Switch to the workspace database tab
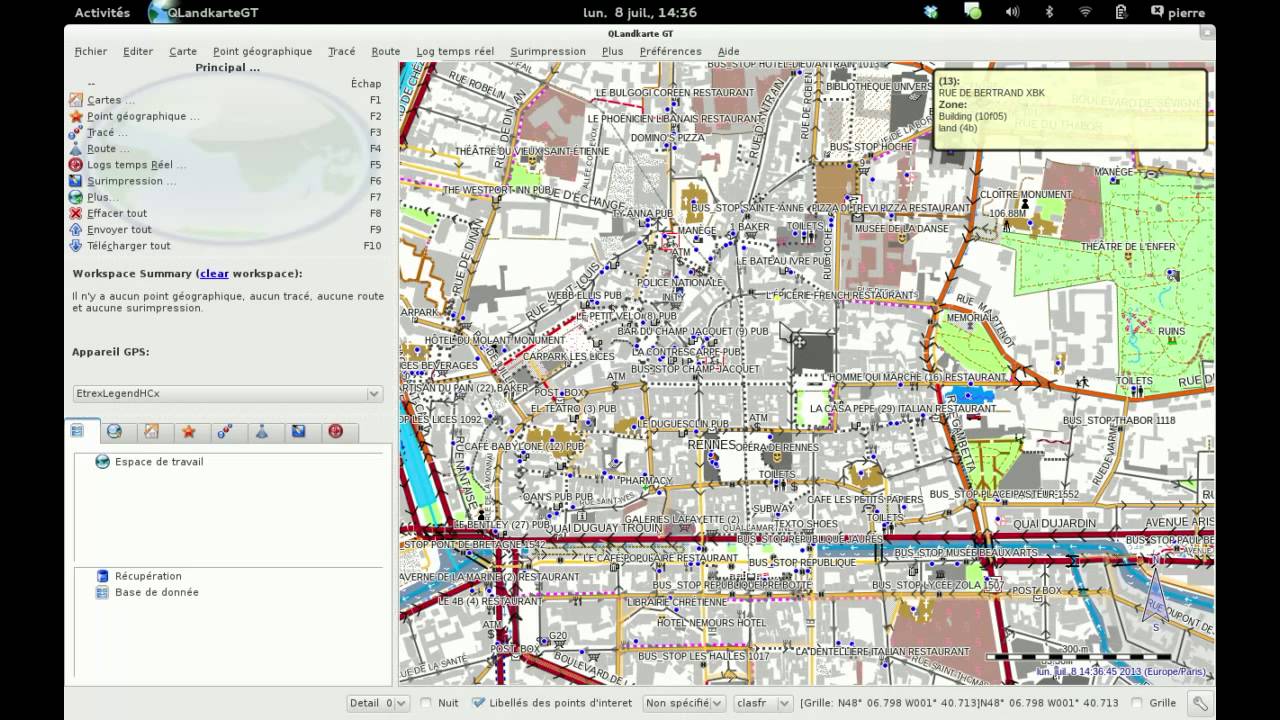1280x720 pixels. (78, 431)
